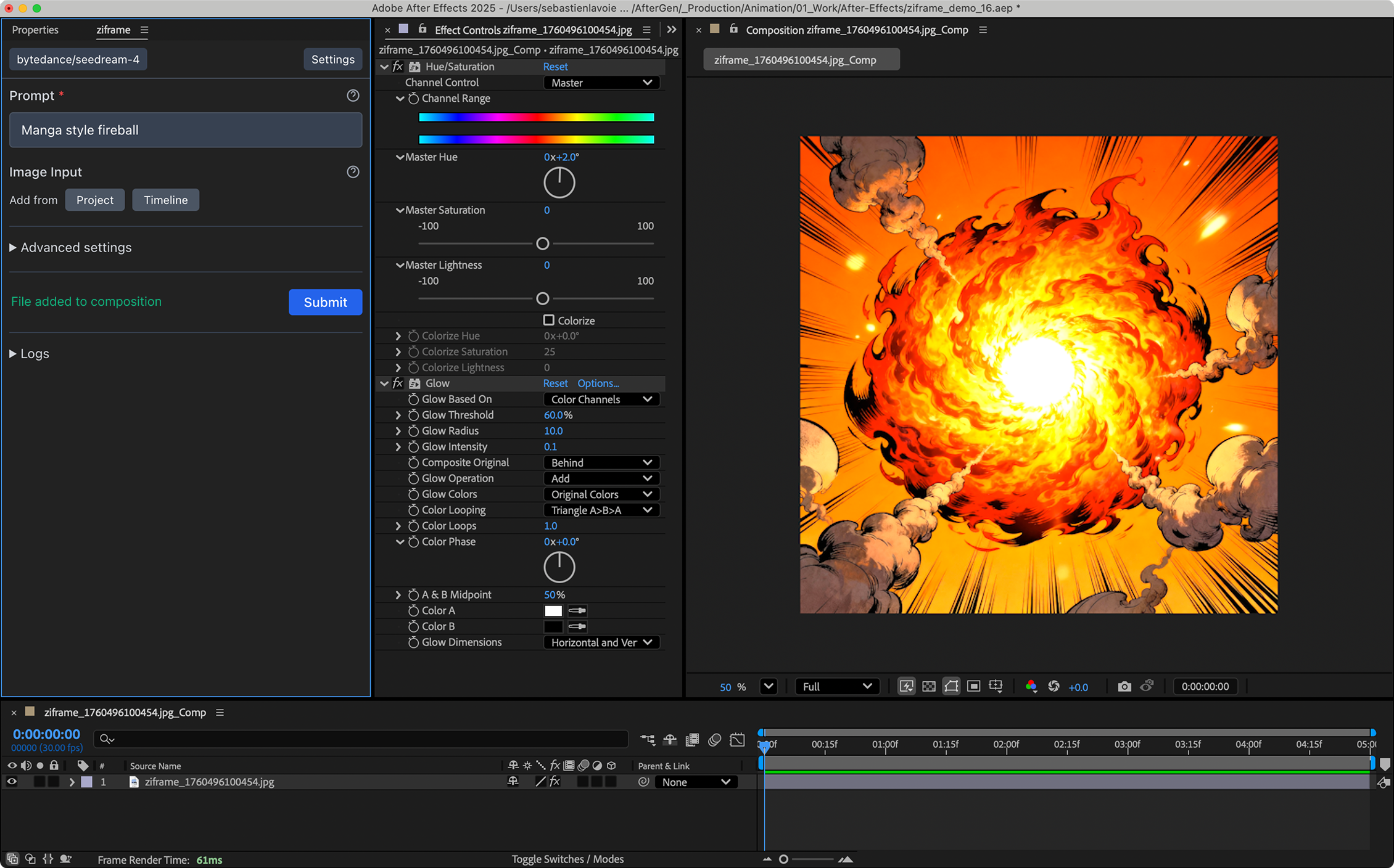Toggle the transparency grid icon
Viewport: 1394px width, 868px height.
click(929, 687)
